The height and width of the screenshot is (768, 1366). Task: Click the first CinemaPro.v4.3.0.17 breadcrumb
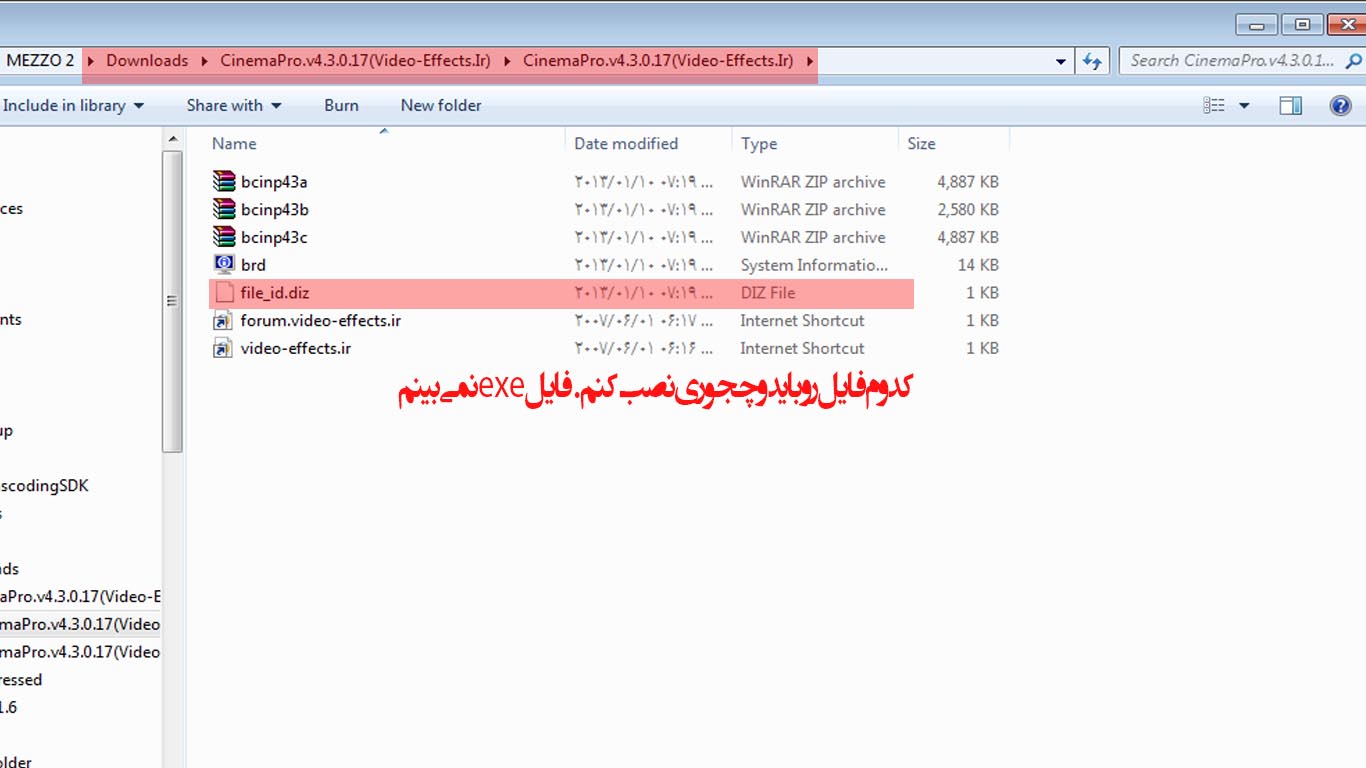pyautogui.click(x=355, y=60)
